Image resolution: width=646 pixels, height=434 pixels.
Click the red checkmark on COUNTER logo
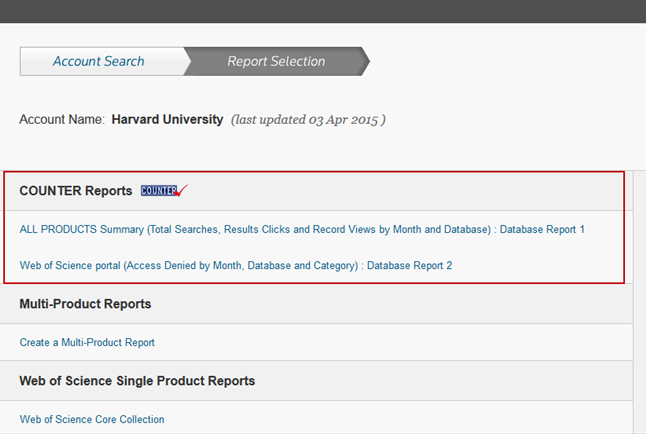(x=182, y=189)
